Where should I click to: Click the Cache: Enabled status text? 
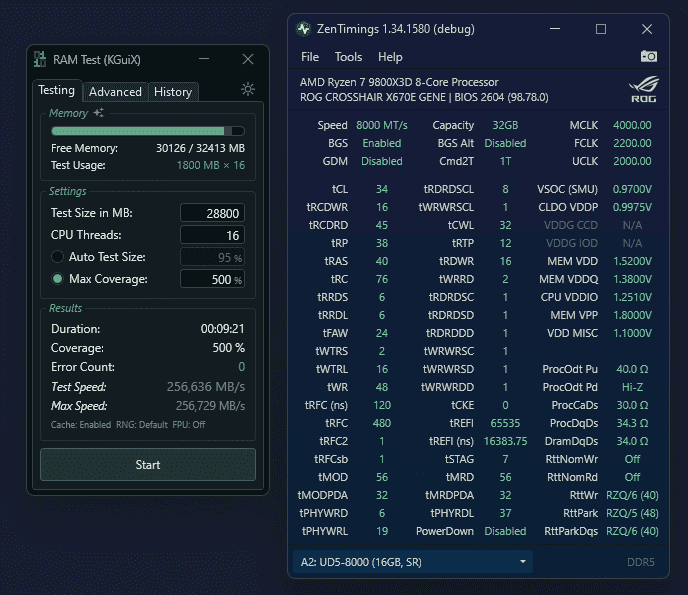(81, 425)
